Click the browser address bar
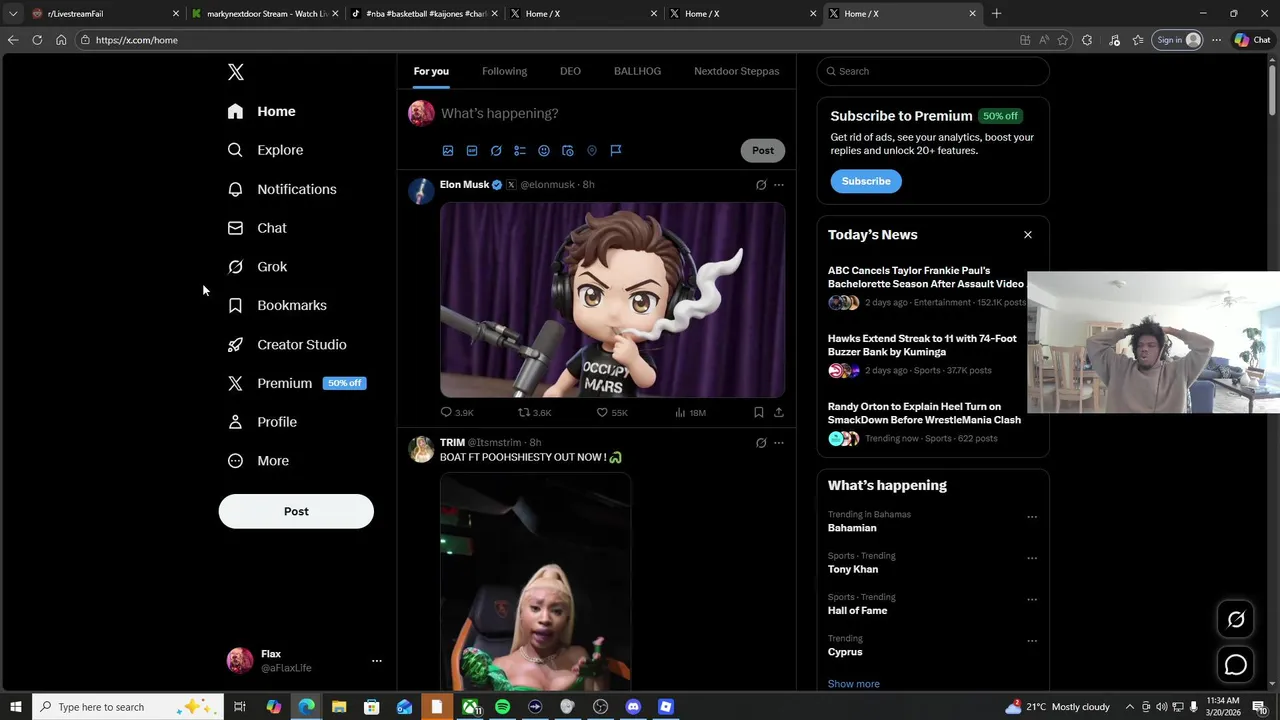The height and width of the screenshot is (720, 1280). click(545, 40)
